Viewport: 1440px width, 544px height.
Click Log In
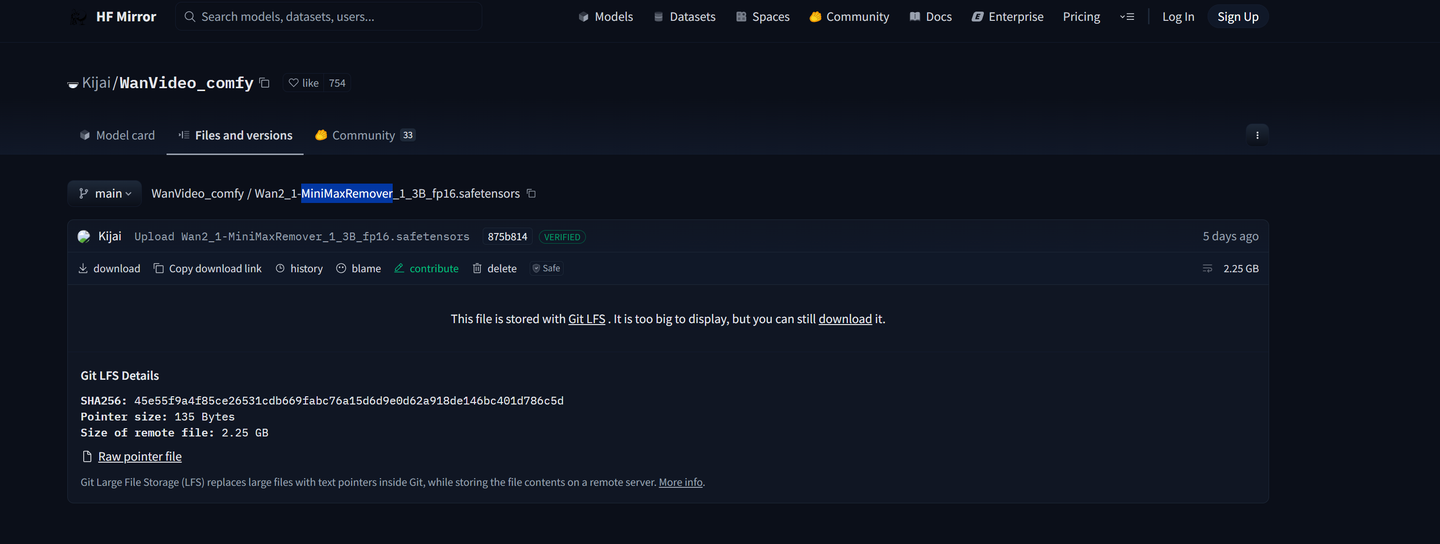coord(1178,17)
